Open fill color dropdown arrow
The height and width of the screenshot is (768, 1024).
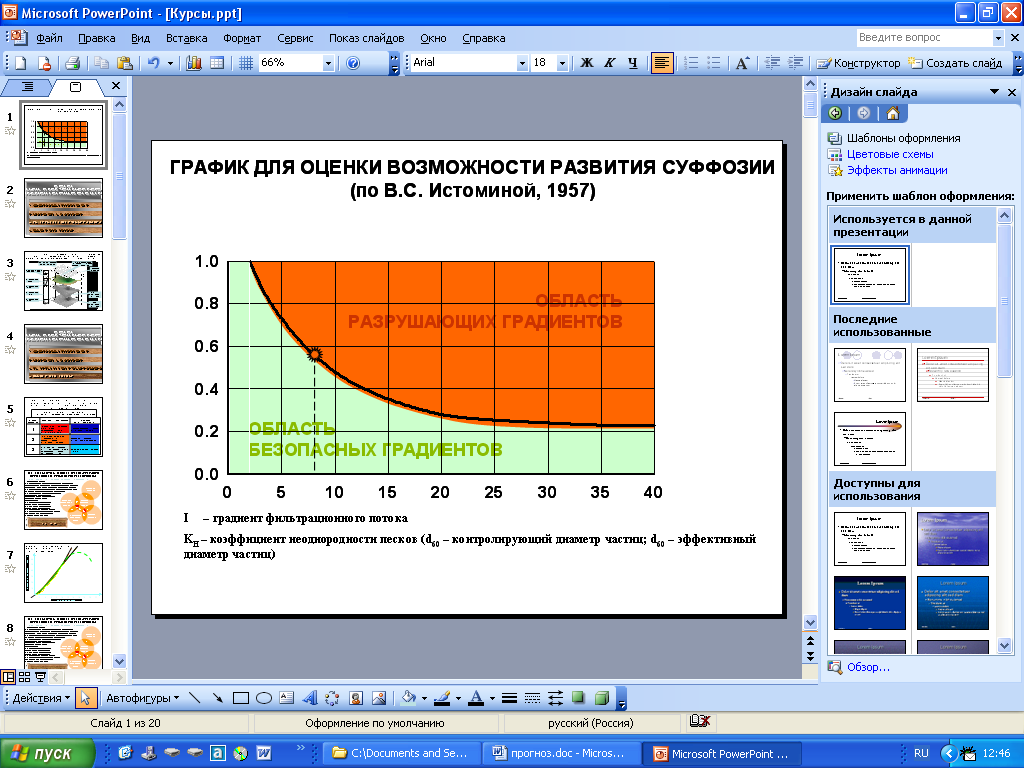coord(424,698)
